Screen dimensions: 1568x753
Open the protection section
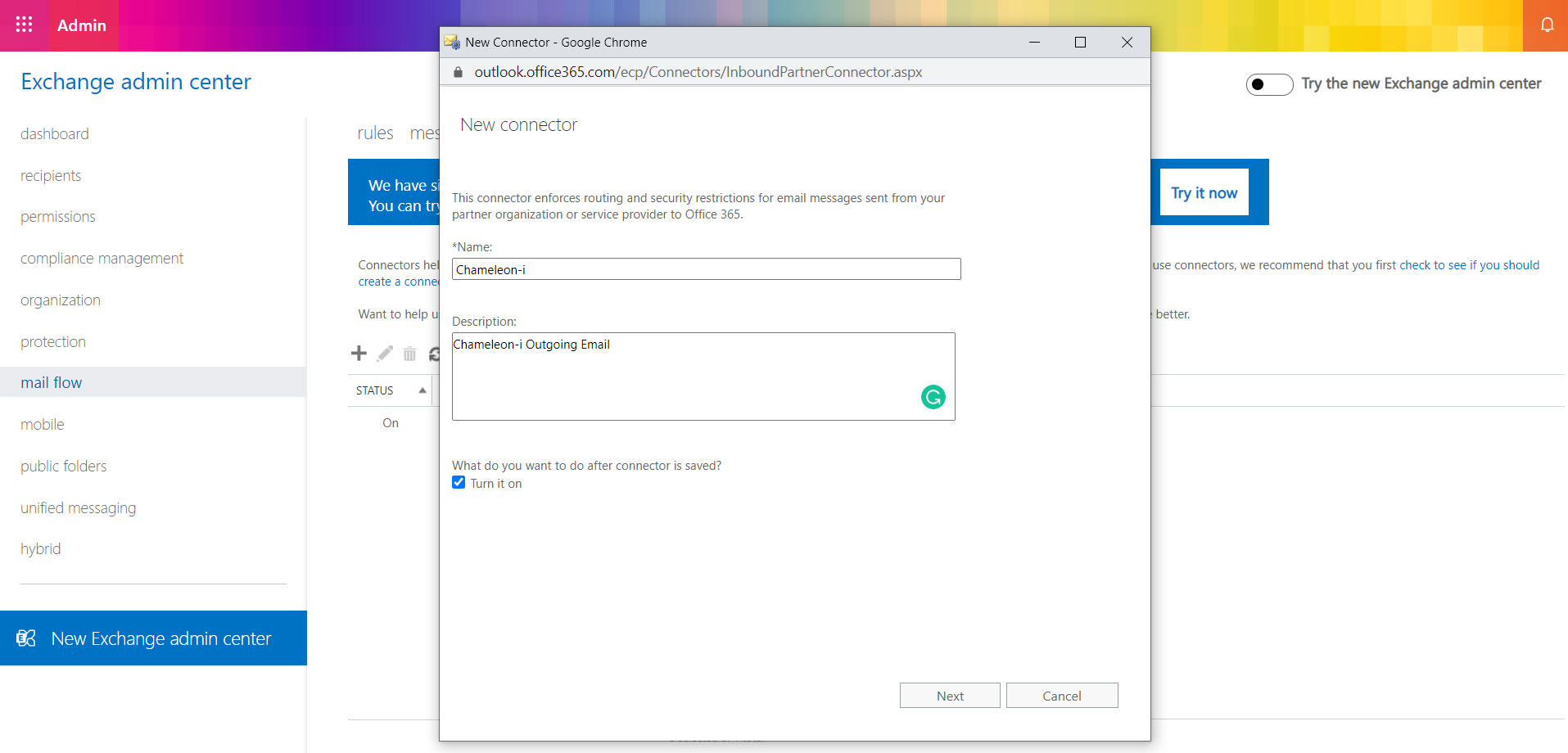coord(53,341)
